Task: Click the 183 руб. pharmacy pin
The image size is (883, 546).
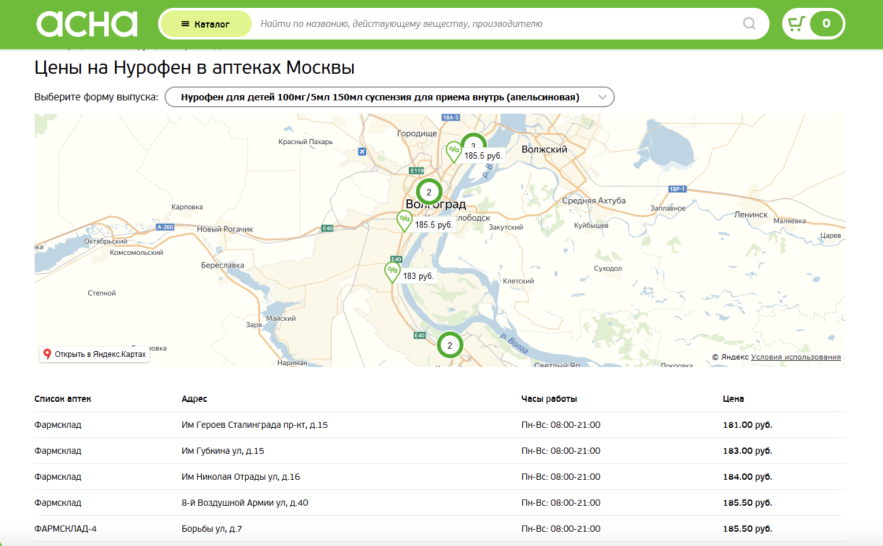Action: pyautogui.click(x=392, y=272)
